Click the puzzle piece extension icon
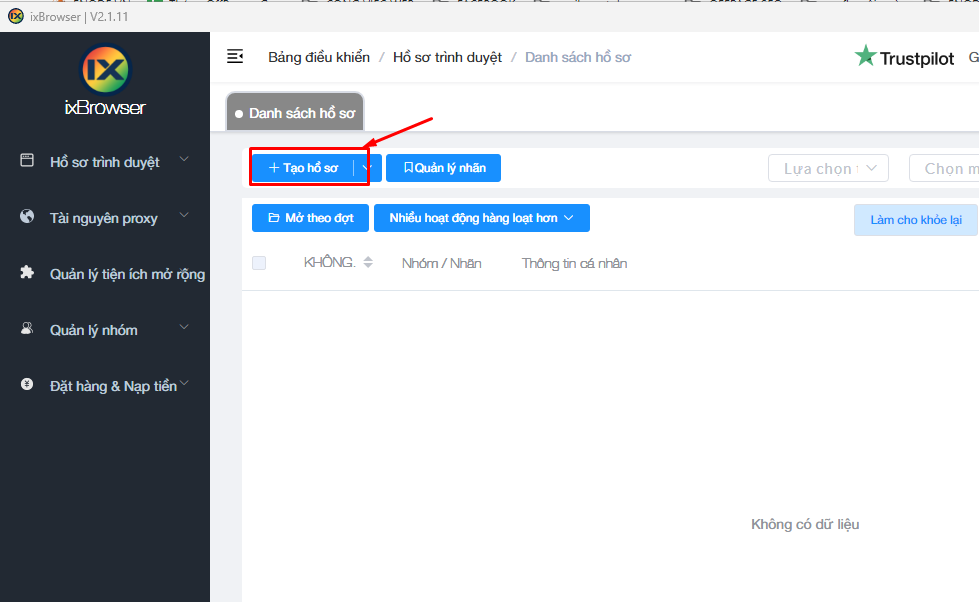This screenshot has height=602, width=979. (x=27, y=273)
